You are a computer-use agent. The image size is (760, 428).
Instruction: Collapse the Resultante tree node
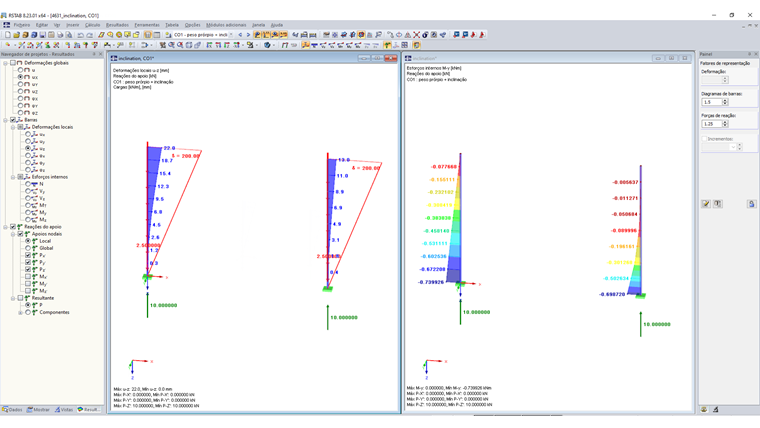pos(13,298)
